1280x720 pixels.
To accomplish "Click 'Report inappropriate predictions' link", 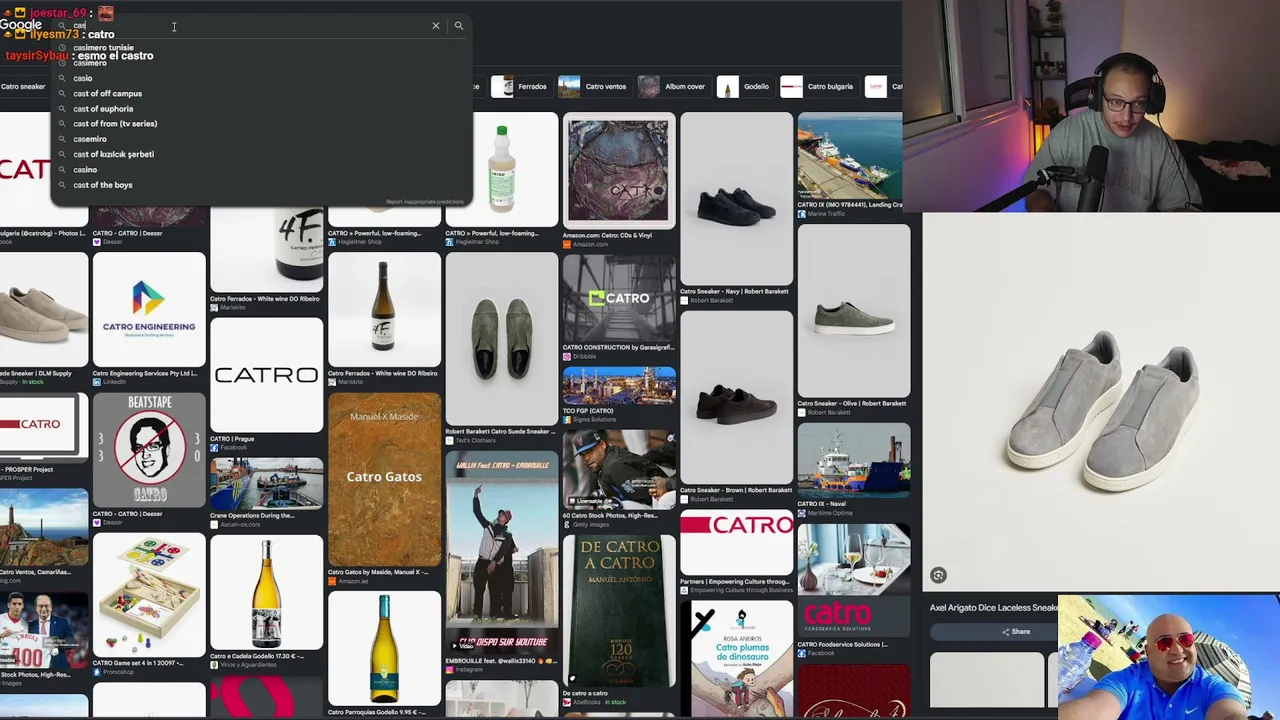I will click(425, 202).
